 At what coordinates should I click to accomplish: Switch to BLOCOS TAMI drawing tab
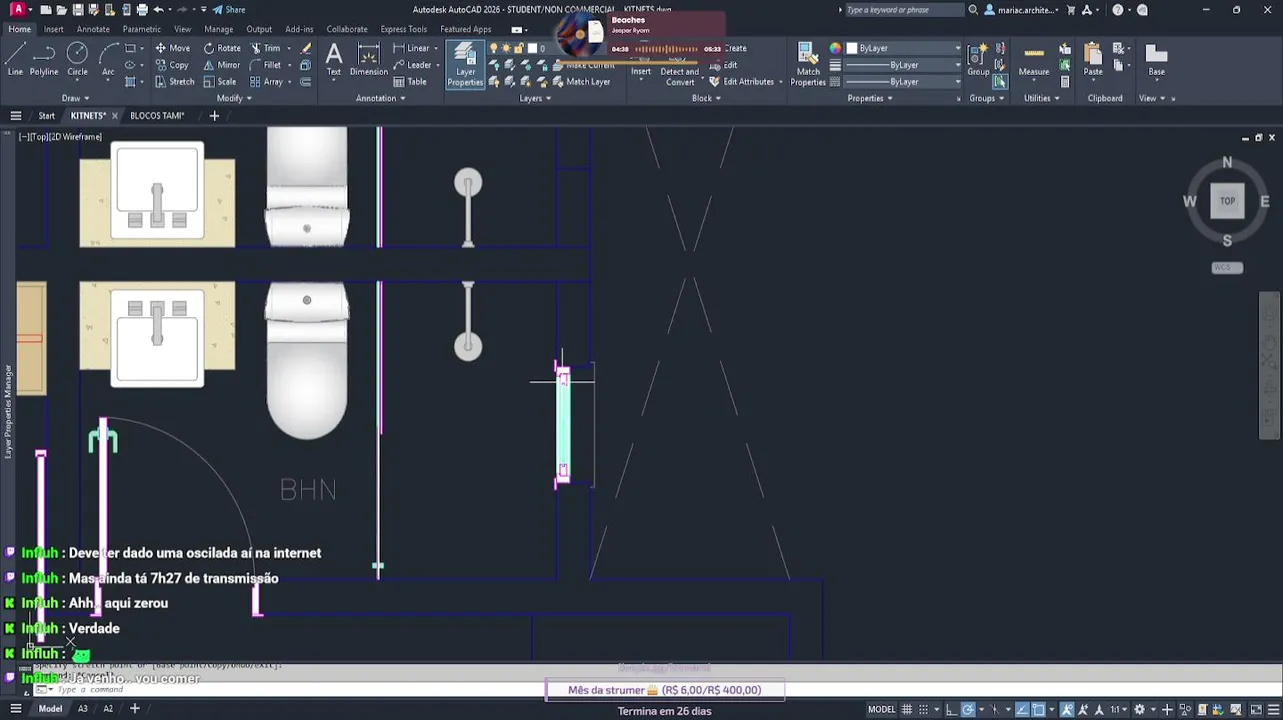[x=157, y=116]
